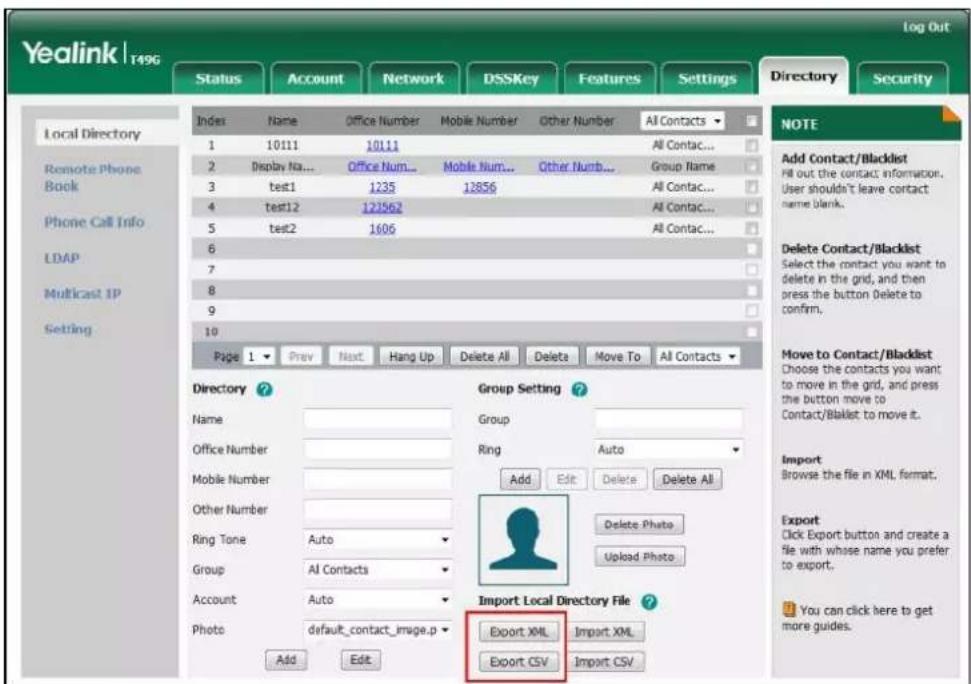
Task: Tick the checkbox in empty row 6
Action: click(x=751, y=249)
